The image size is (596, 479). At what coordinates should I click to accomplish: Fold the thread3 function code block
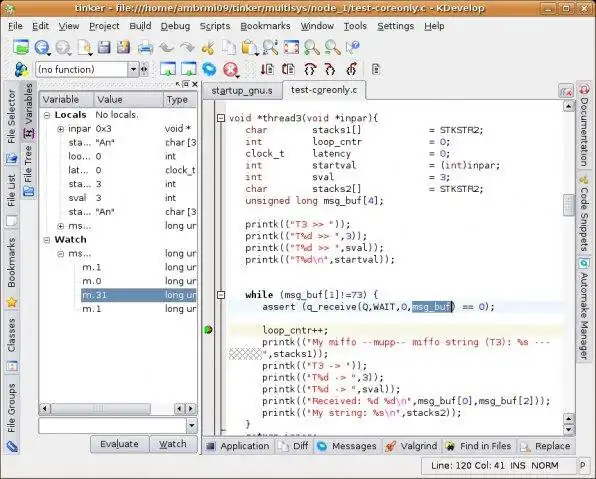pyautogui.click(x=221, y=118)
